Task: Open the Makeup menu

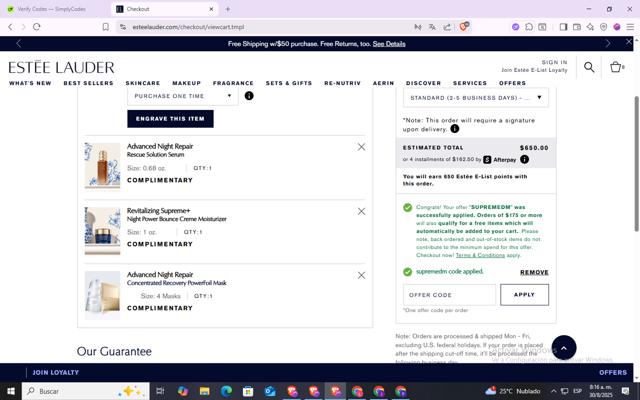Action: [187, 83]
